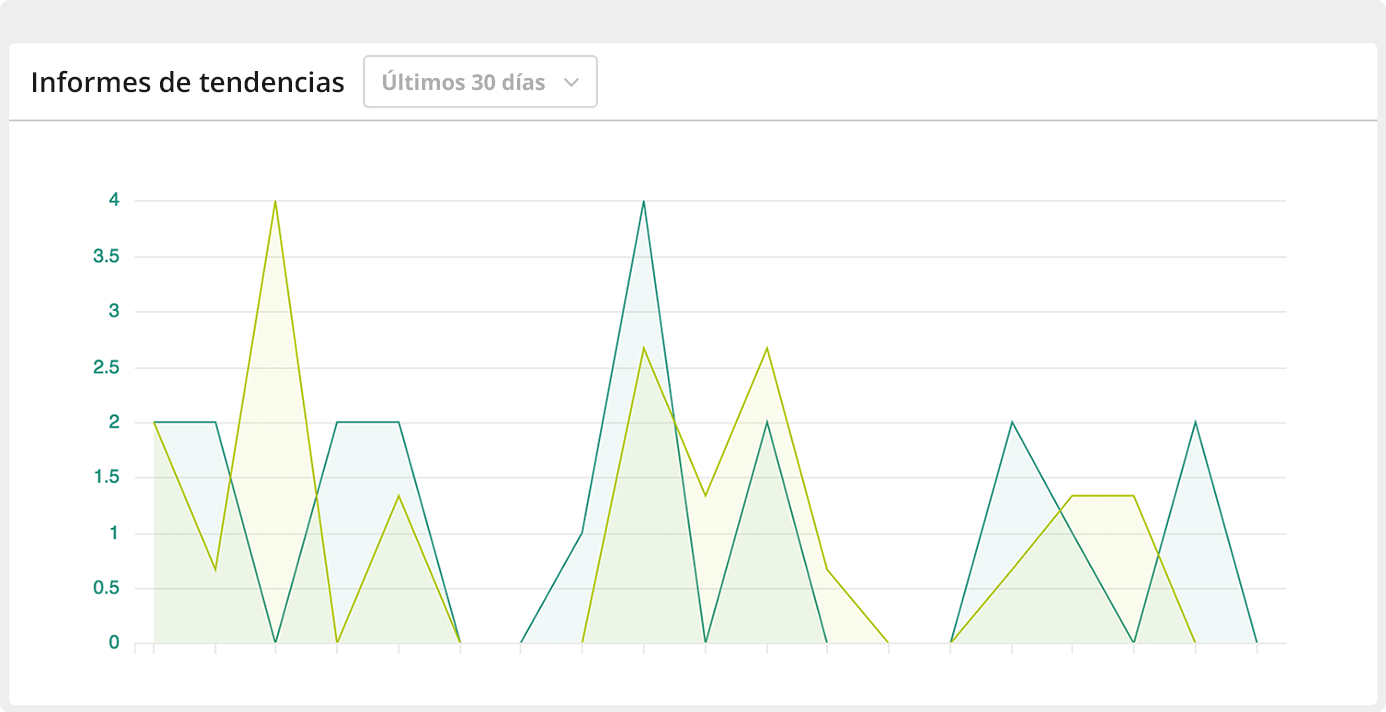1386x712 pixels.
Task: Click the dark green line's tallest peak at 4
Action: 643,201
